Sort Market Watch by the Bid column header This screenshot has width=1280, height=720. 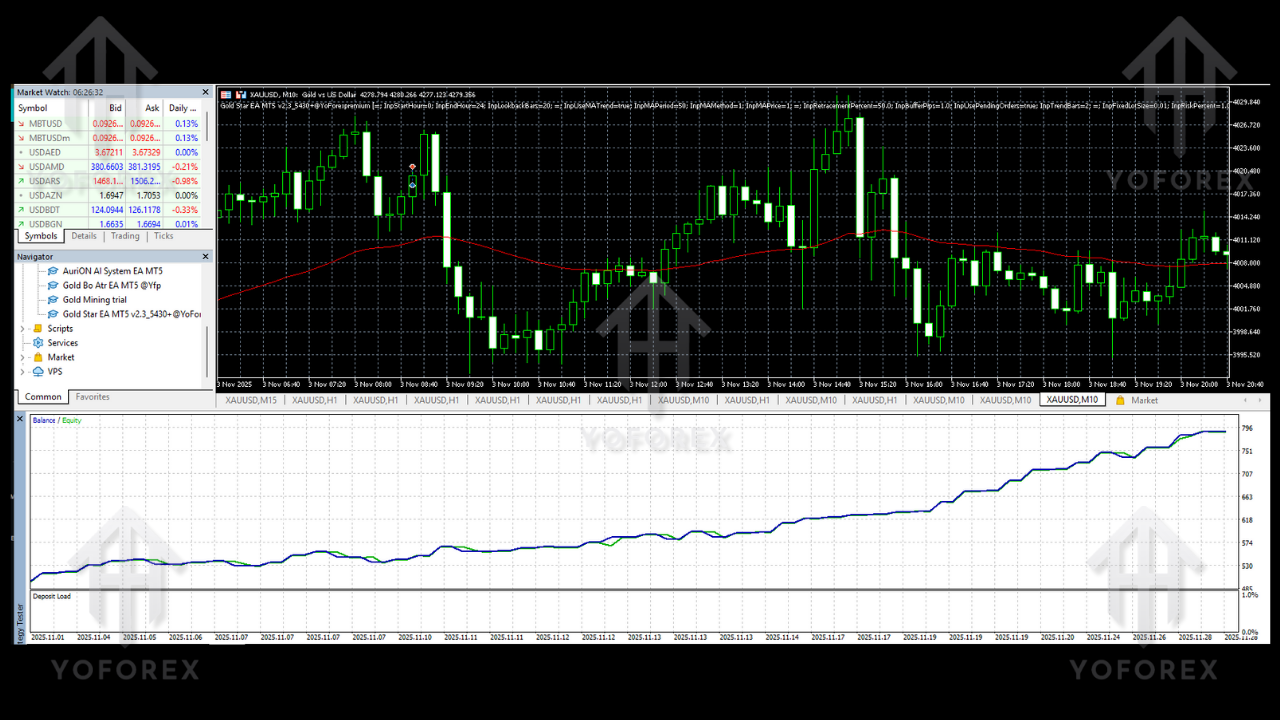[115, 108]
